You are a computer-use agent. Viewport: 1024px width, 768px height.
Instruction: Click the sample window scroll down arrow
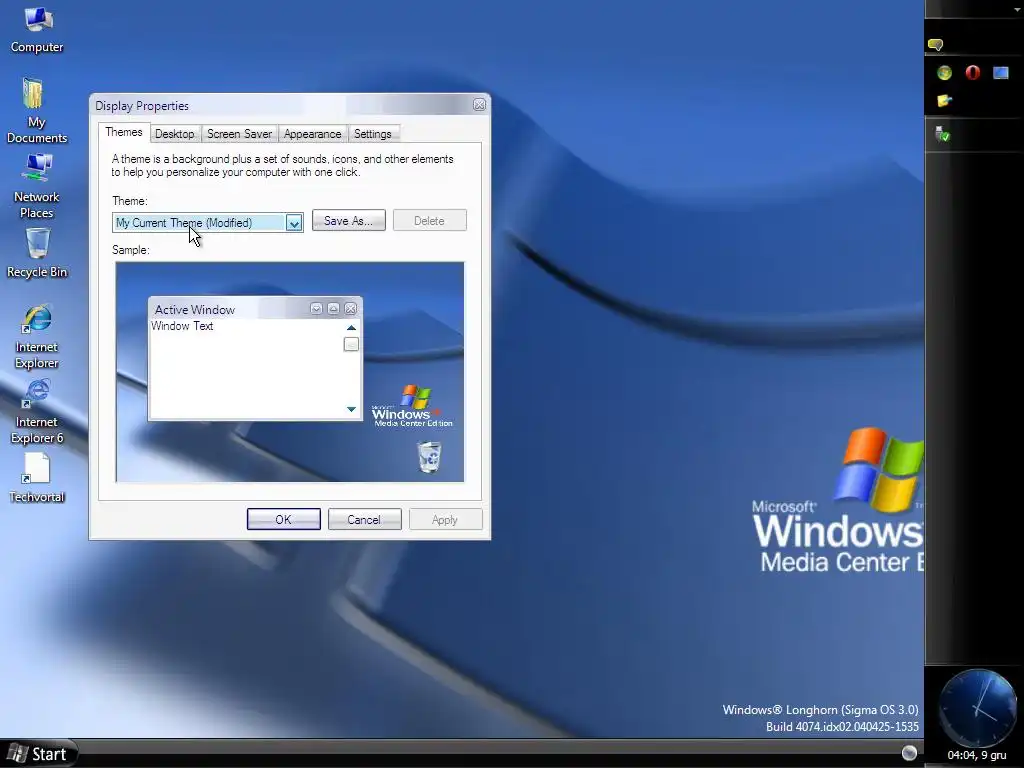click(351, 409)
